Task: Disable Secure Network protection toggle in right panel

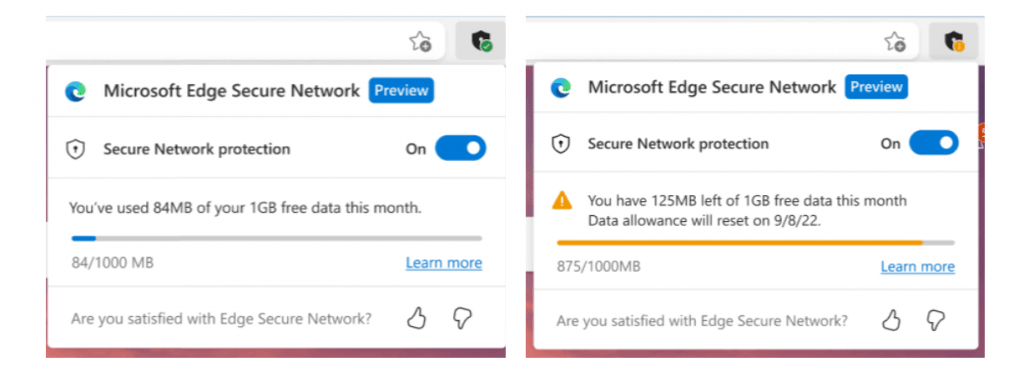Action: 934,143
